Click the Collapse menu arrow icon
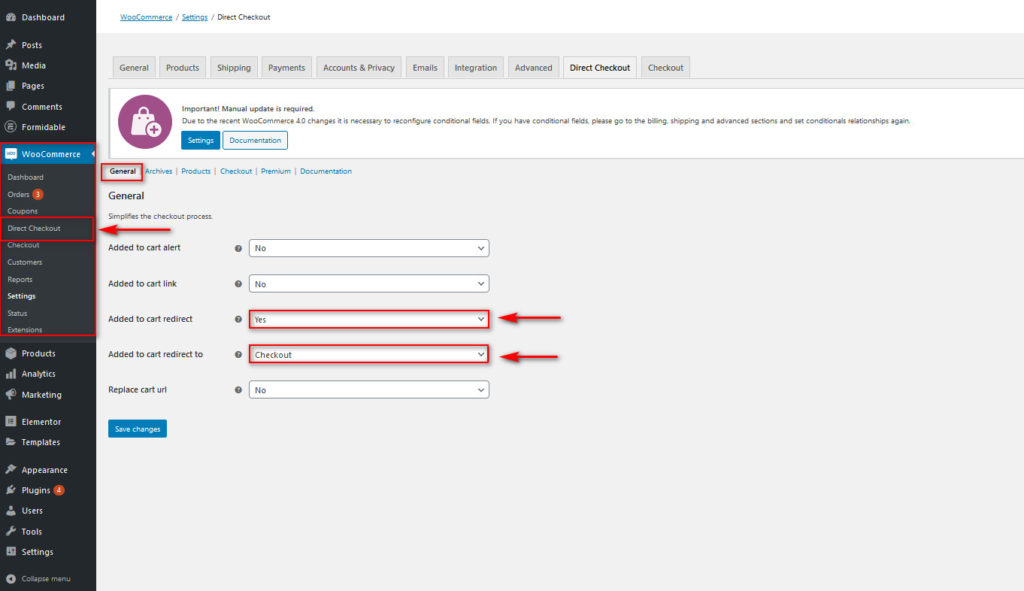Screen dimensions: 1024x591 click(11, 579)
